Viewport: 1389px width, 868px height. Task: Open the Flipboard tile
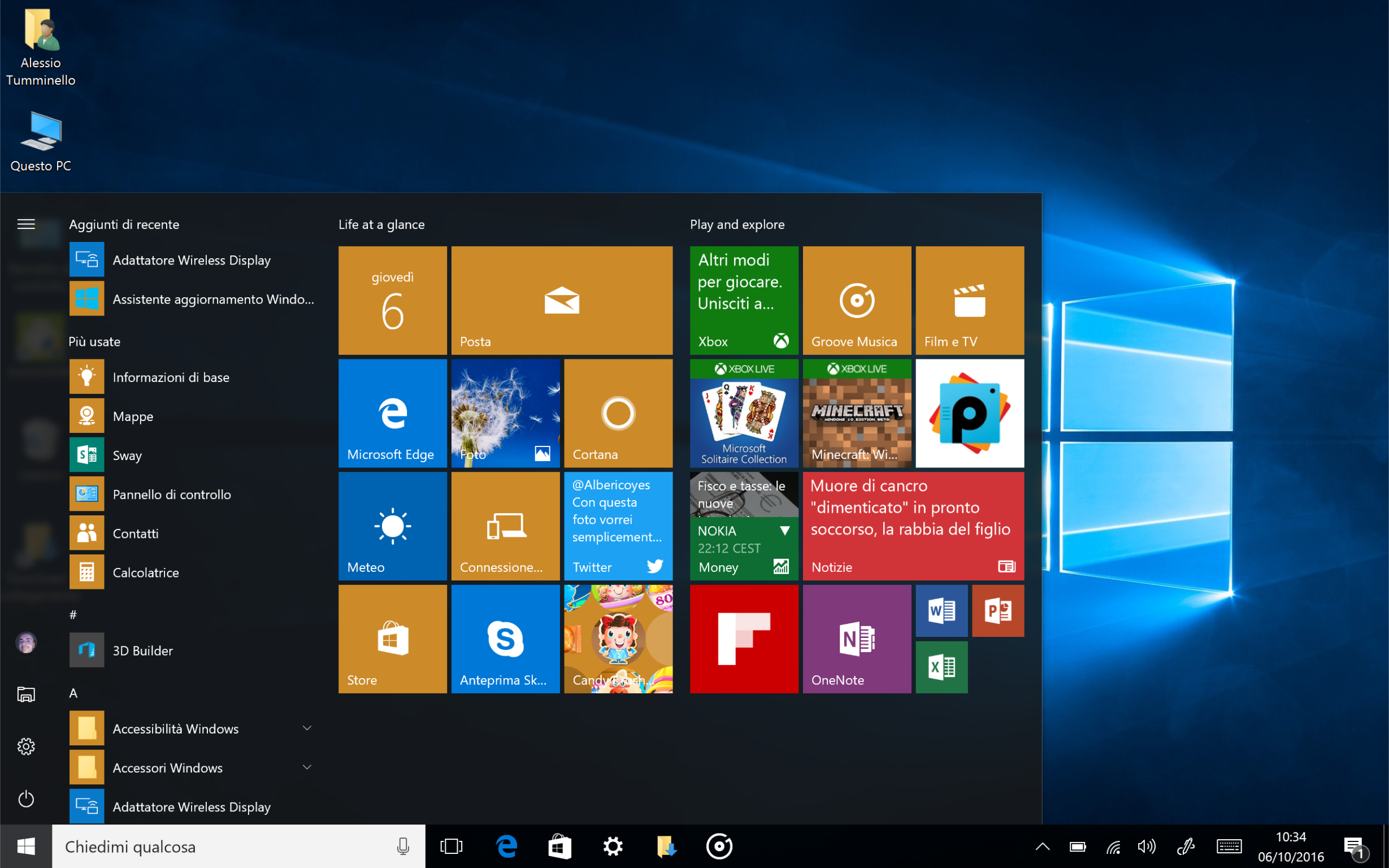(x=744, y=639)
